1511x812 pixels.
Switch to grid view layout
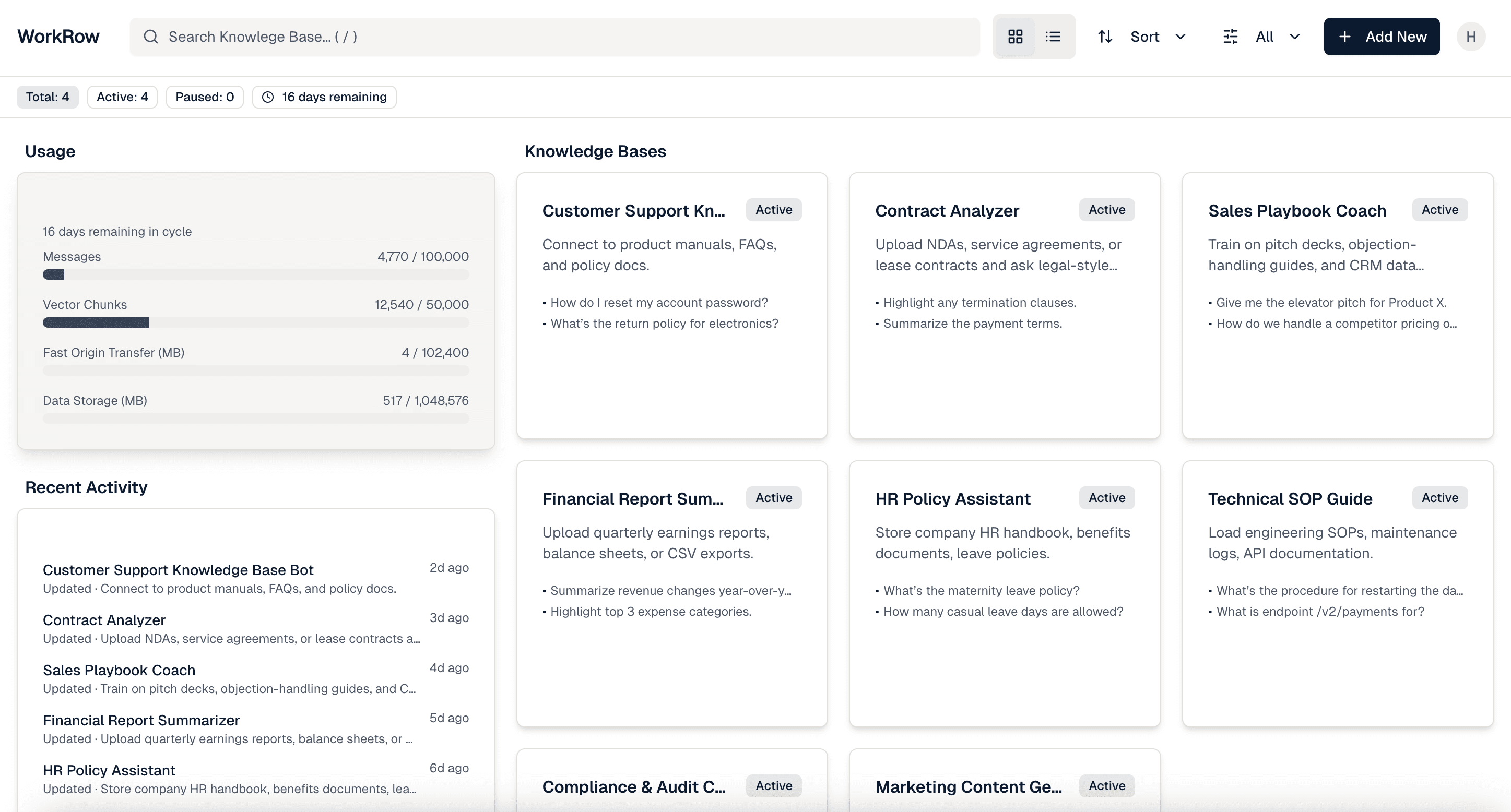(x=1016, y=37)
